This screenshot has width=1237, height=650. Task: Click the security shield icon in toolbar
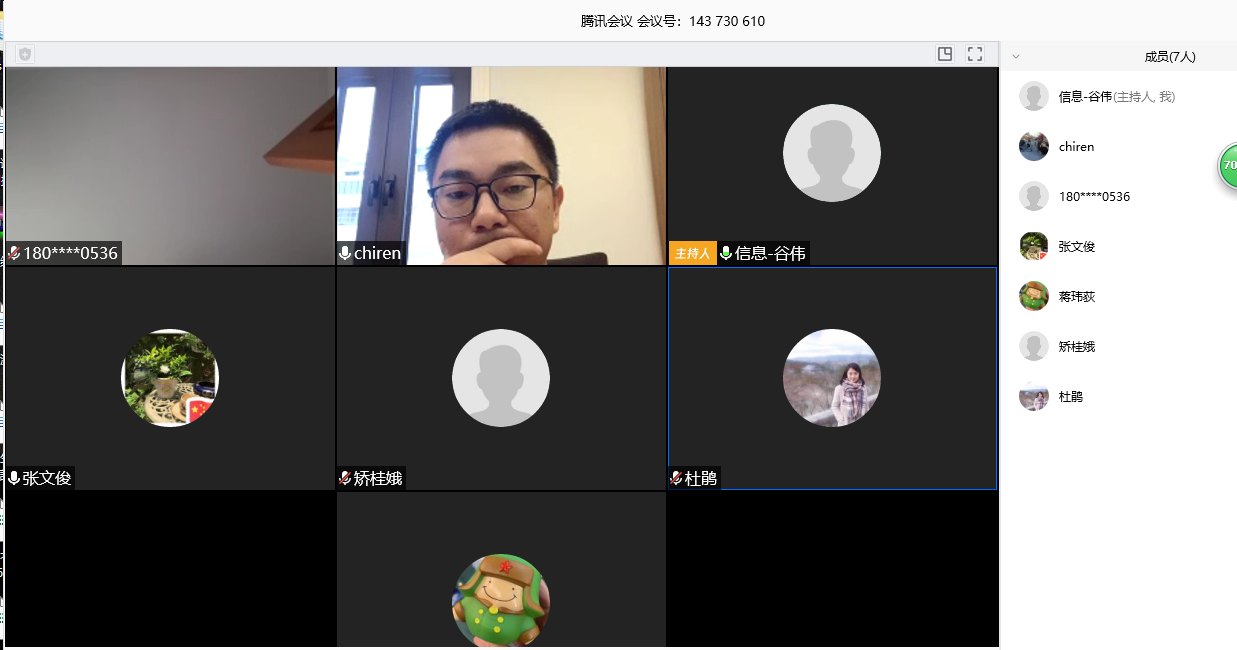[x=25, y=55]
